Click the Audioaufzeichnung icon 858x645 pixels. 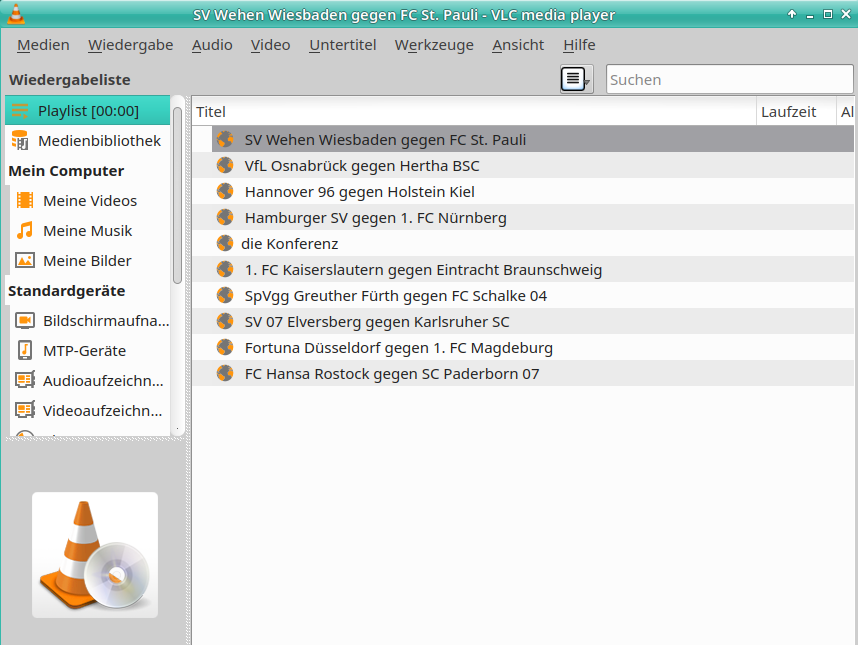25,380
